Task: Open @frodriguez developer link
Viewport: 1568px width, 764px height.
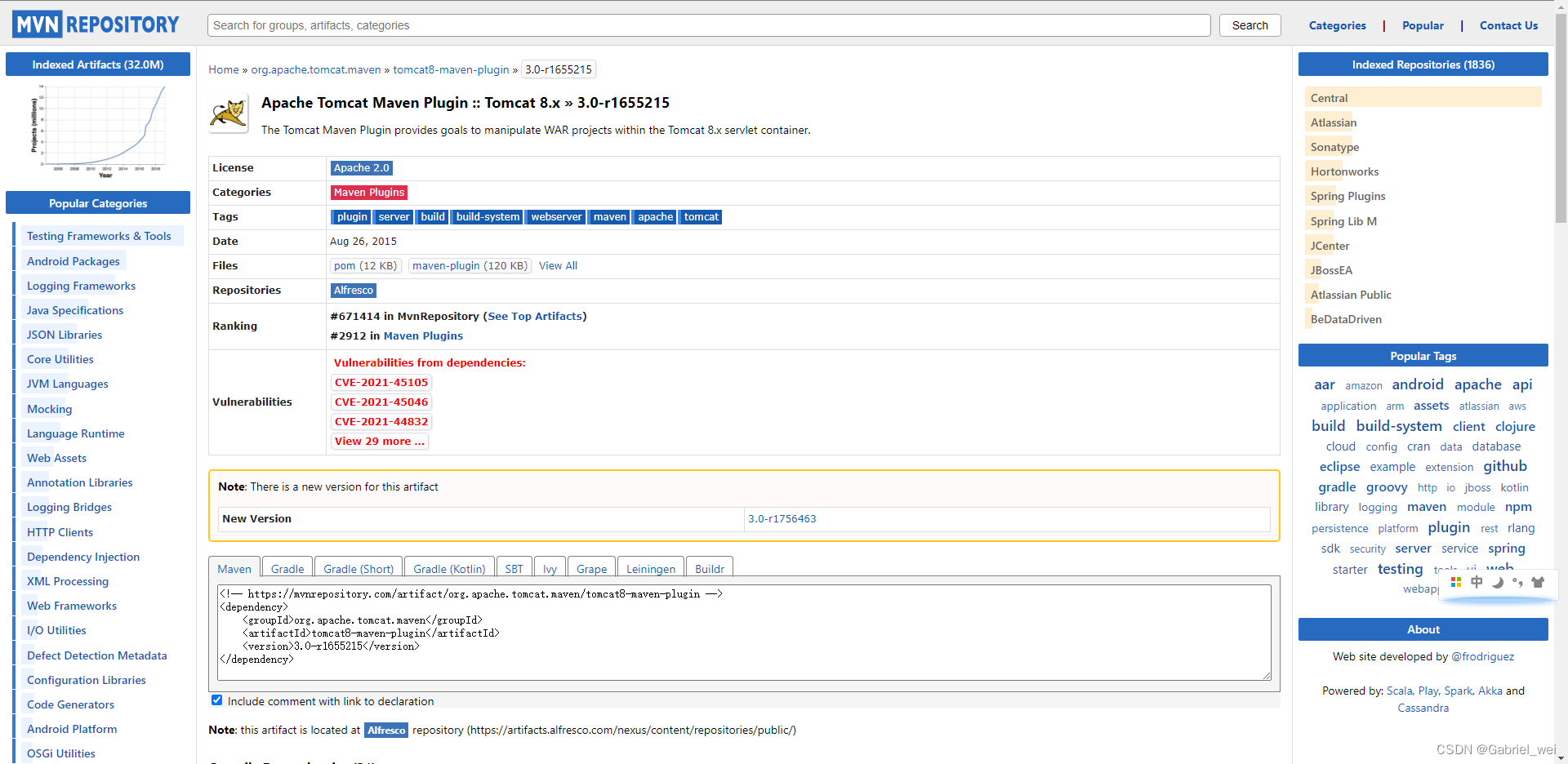Action: (1482, 657)
